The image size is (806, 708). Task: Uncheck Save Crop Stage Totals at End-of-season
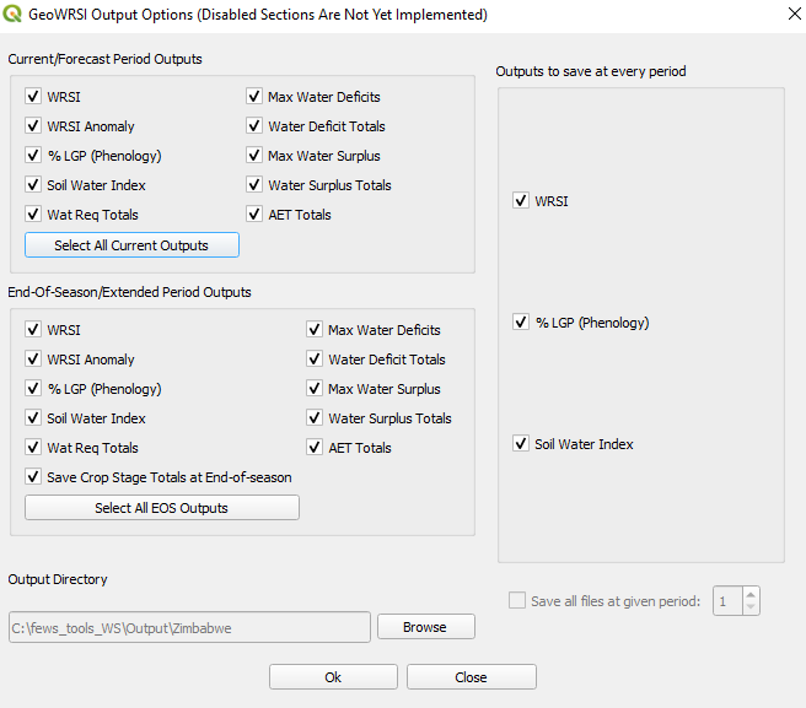[34, 477]
